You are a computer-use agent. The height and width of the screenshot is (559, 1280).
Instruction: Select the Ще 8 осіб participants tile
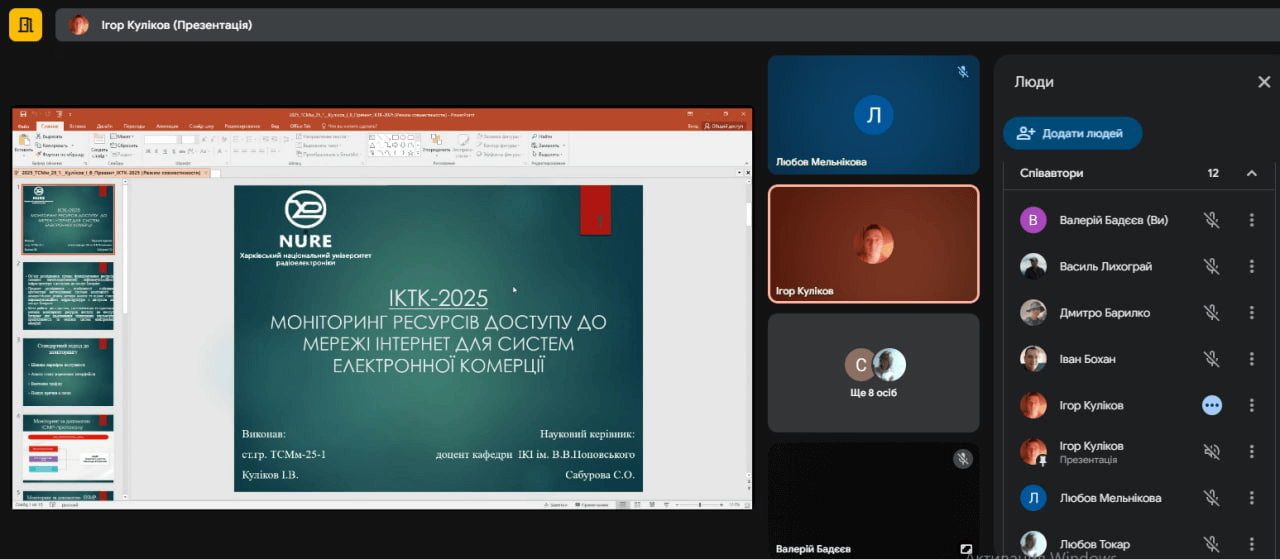(873, 372)
